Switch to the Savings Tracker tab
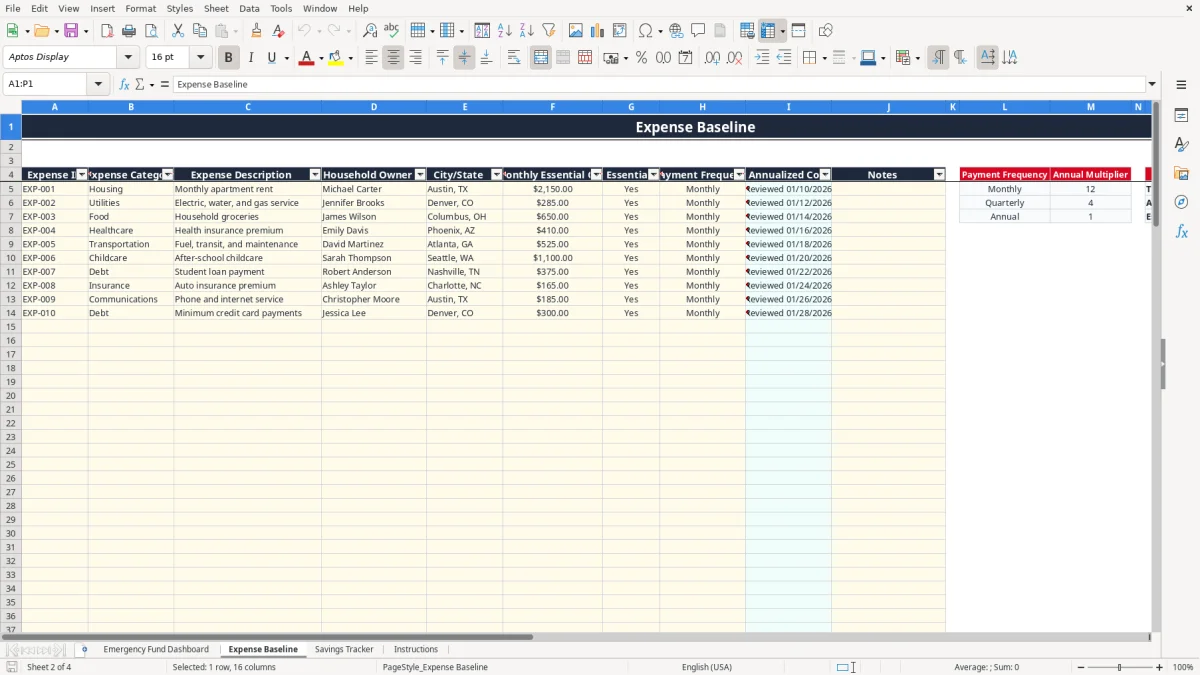The height and width of the screenshot is (675, 1200). pos(344,650)
